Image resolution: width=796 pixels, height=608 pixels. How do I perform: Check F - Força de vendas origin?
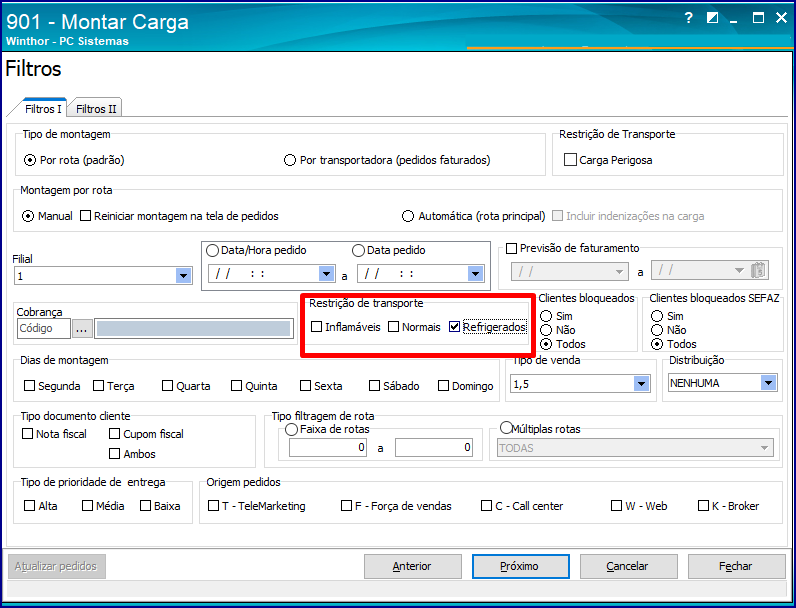pos(346,506)
